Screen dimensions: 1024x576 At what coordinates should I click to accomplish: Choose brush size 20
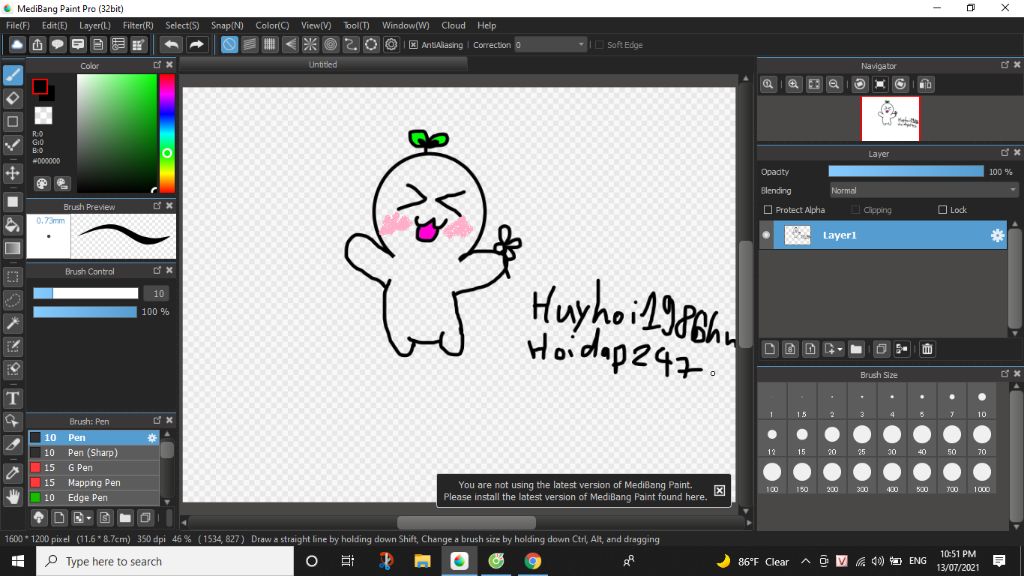(831, 440)
